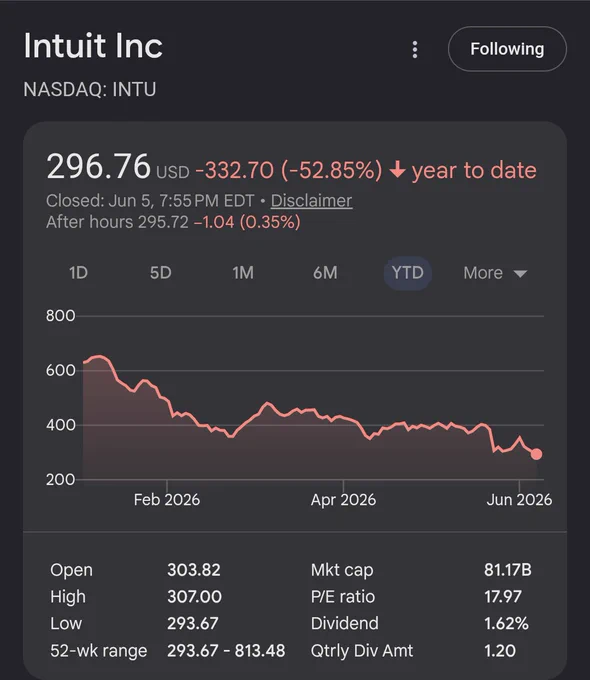Click the current price dot on chart
The width and height of the screenshot is (590, 680).
click(537, 454)
